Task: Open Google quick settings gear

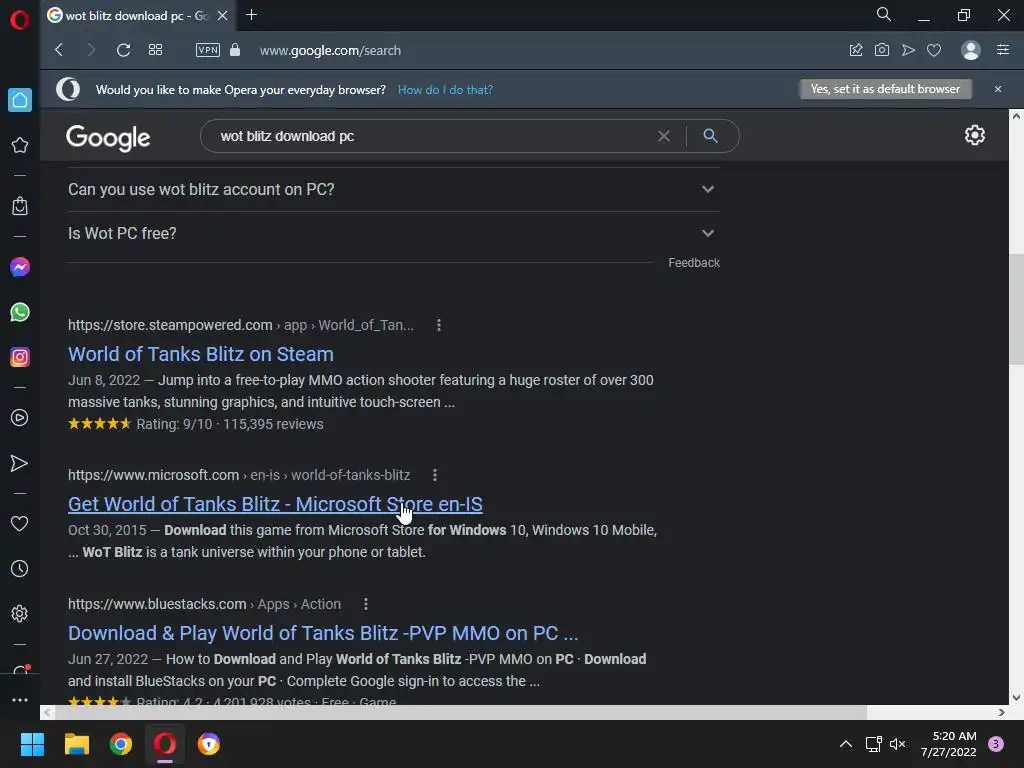Action: (x=975, y=135)
